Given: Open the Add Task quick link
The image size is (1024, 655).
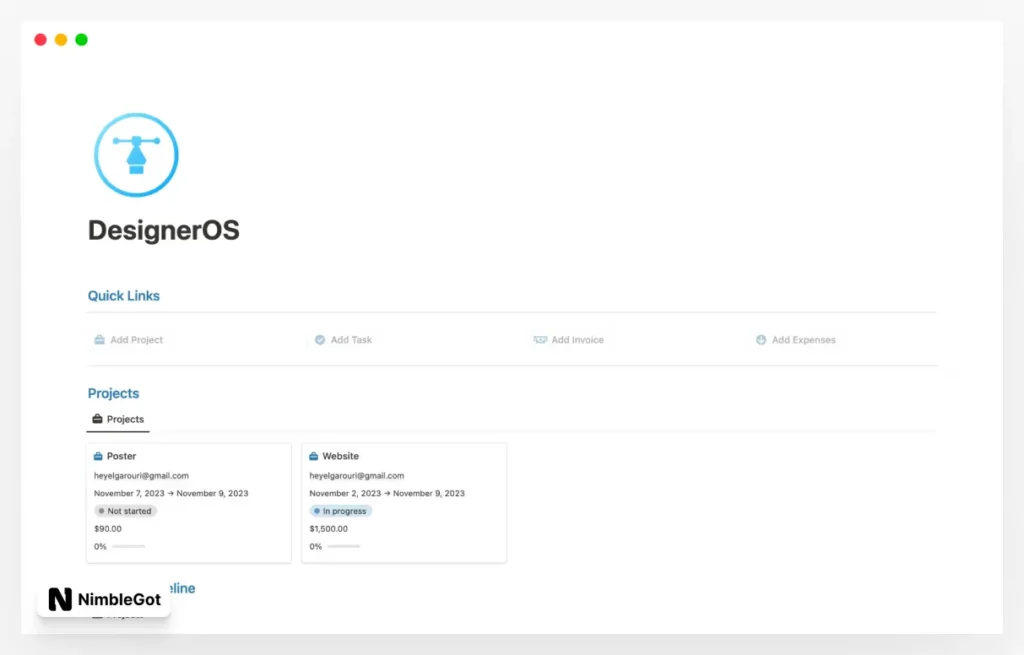Looking at the screenshot, I should click(351, 340).
